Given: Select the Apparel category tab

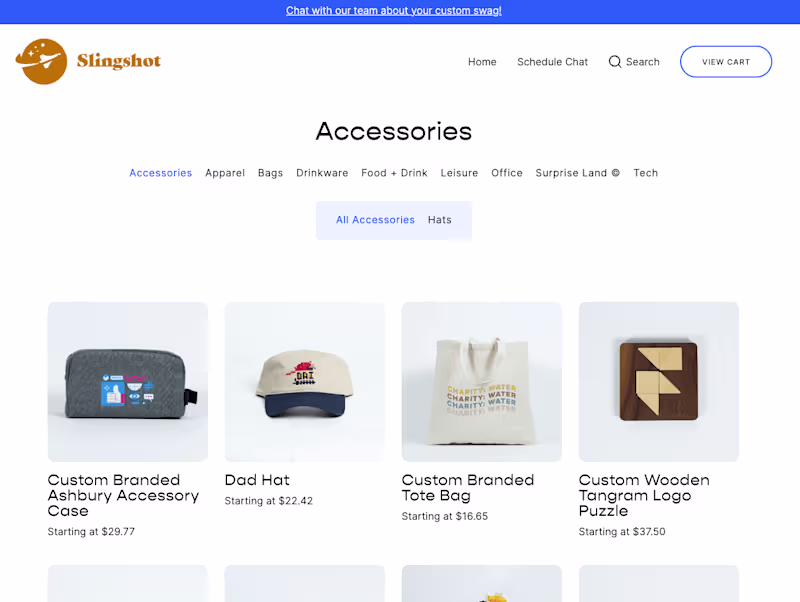Looking at the screenshot, I should tap(225, 173).
